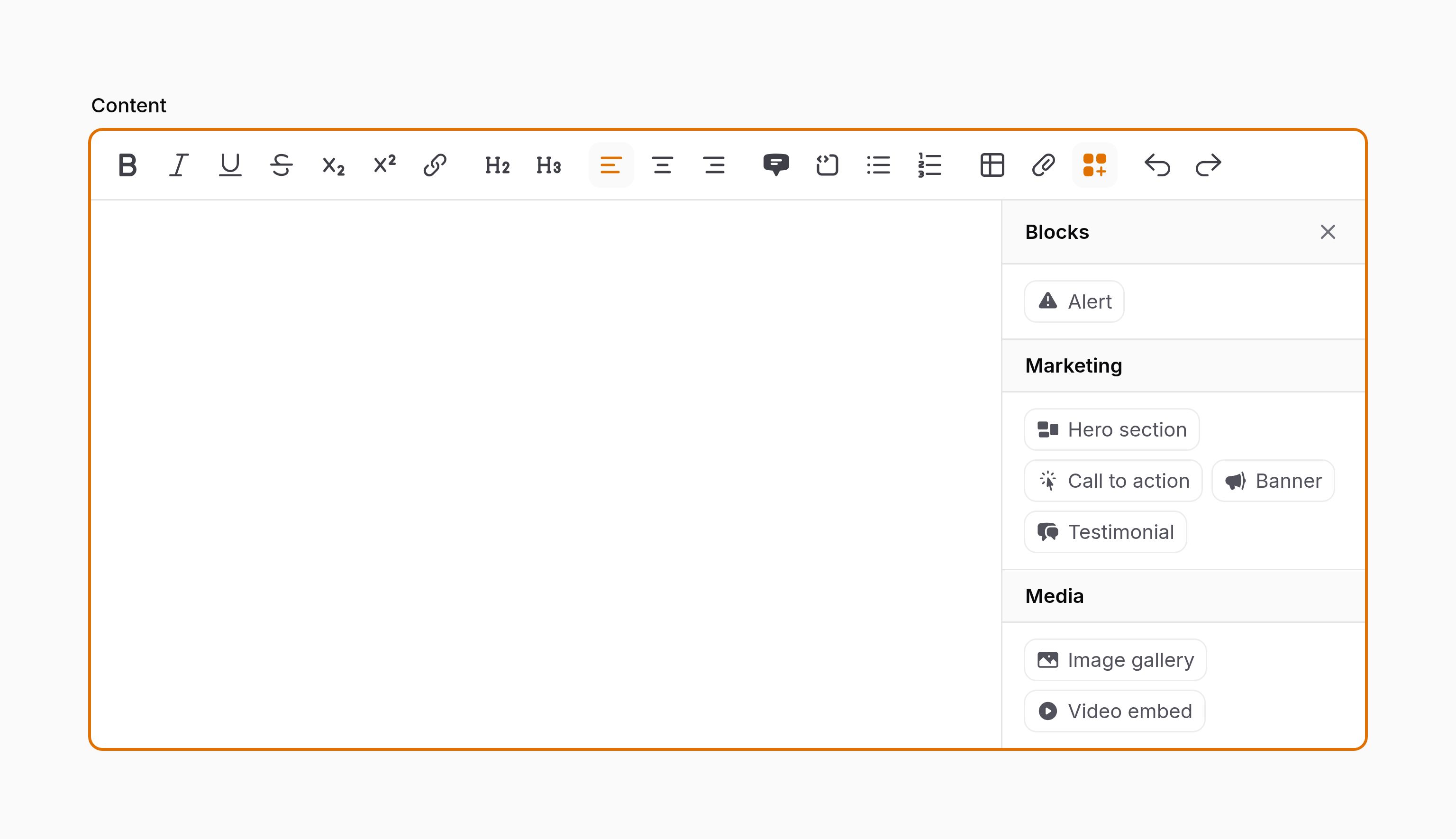Apply Heading 3 style
The image size is (1456, 839).
click(x=548, y=165)
